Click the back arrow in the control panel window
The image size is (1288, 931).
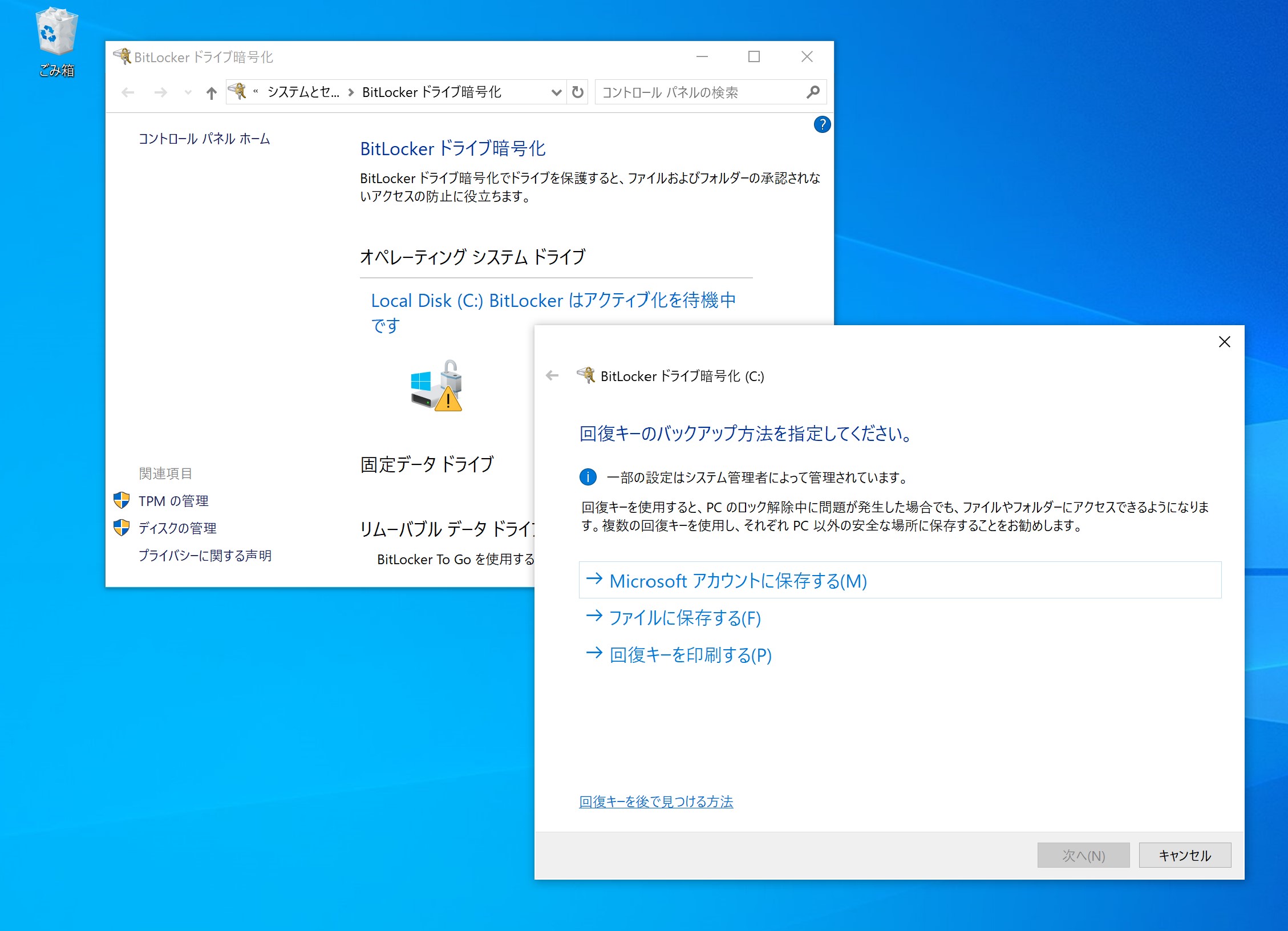point(127,92)
